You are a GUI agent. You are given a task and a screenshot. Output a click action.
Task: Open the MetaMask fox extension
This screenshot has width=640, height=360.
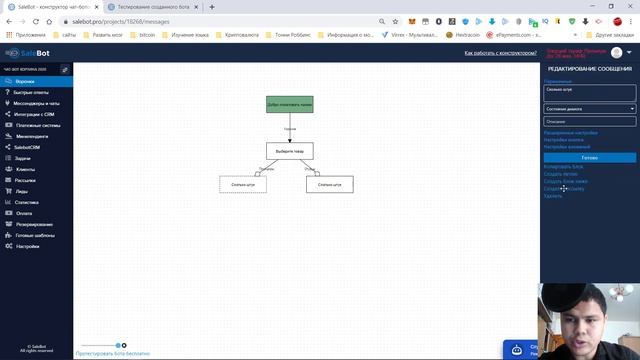[412, 22]
